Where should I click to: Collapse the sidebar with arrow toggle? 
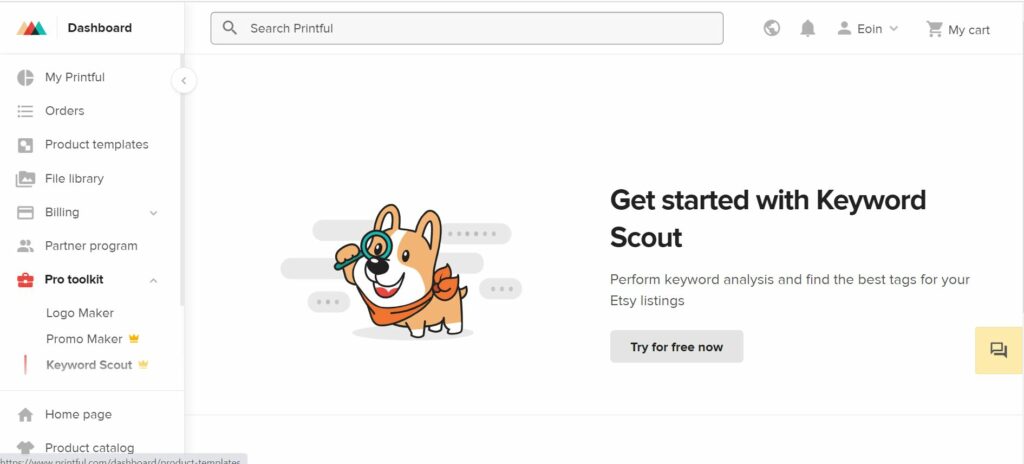click(x=184, y=80)
